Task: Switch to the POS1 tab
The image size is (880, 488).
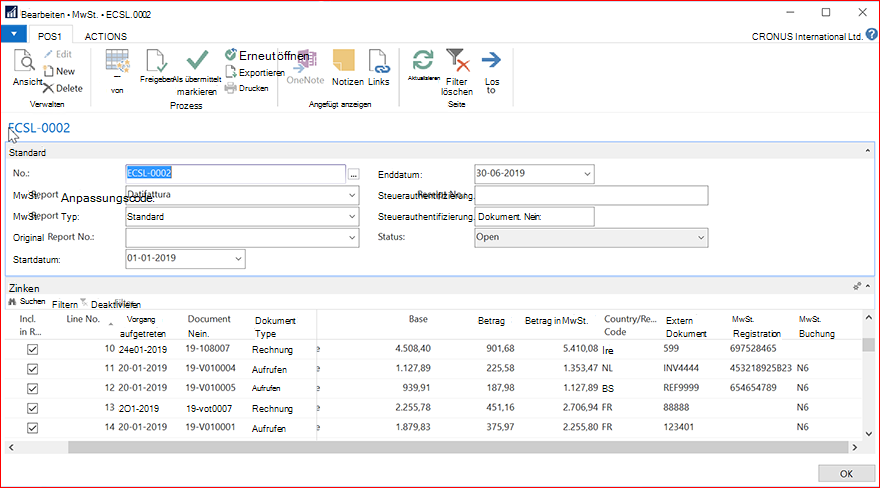Action: [x=49, y=36]
